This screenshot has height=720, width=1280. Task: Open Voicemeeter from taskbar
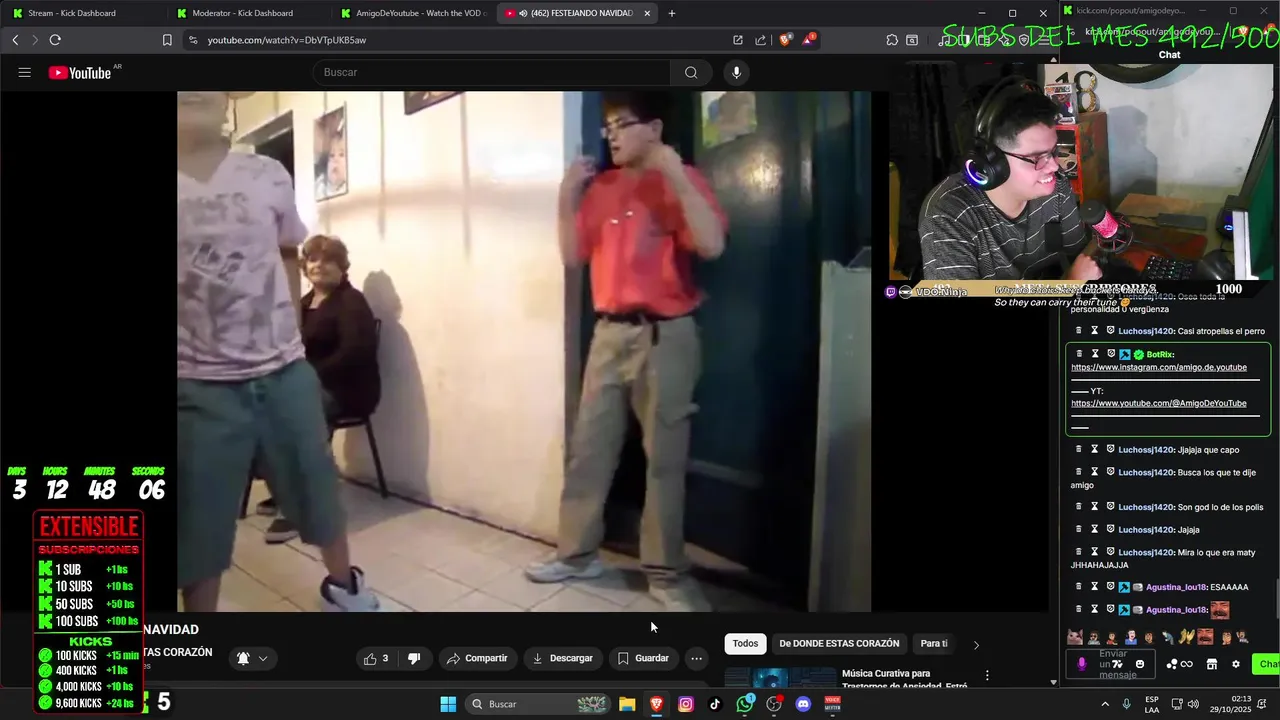832,704
